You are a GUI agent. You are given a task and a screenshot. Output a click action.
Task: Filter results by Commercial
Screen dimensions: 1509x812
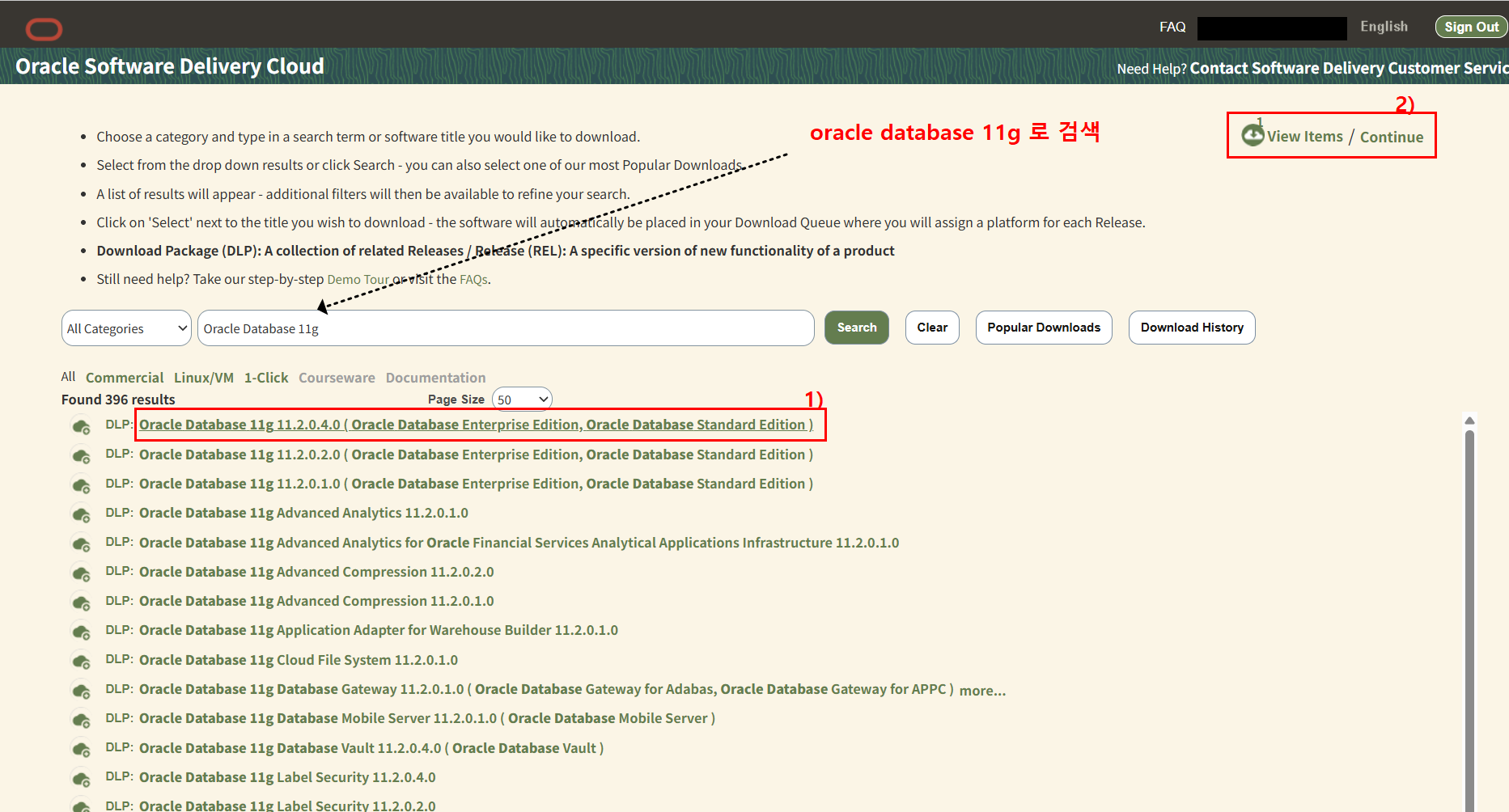[x=125, y=378]
